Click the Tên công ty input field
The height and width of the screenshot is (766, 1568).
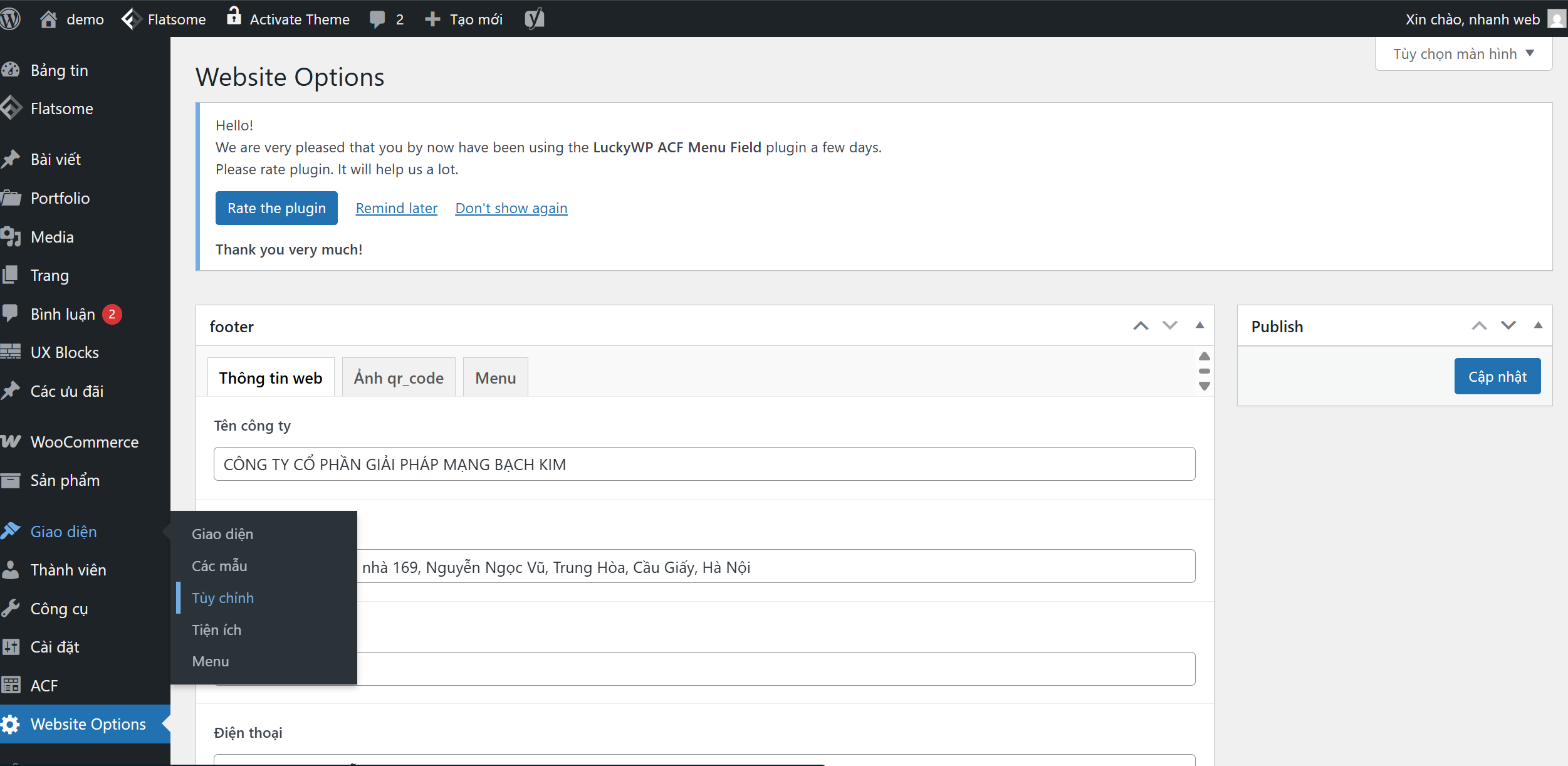point(704,464)
